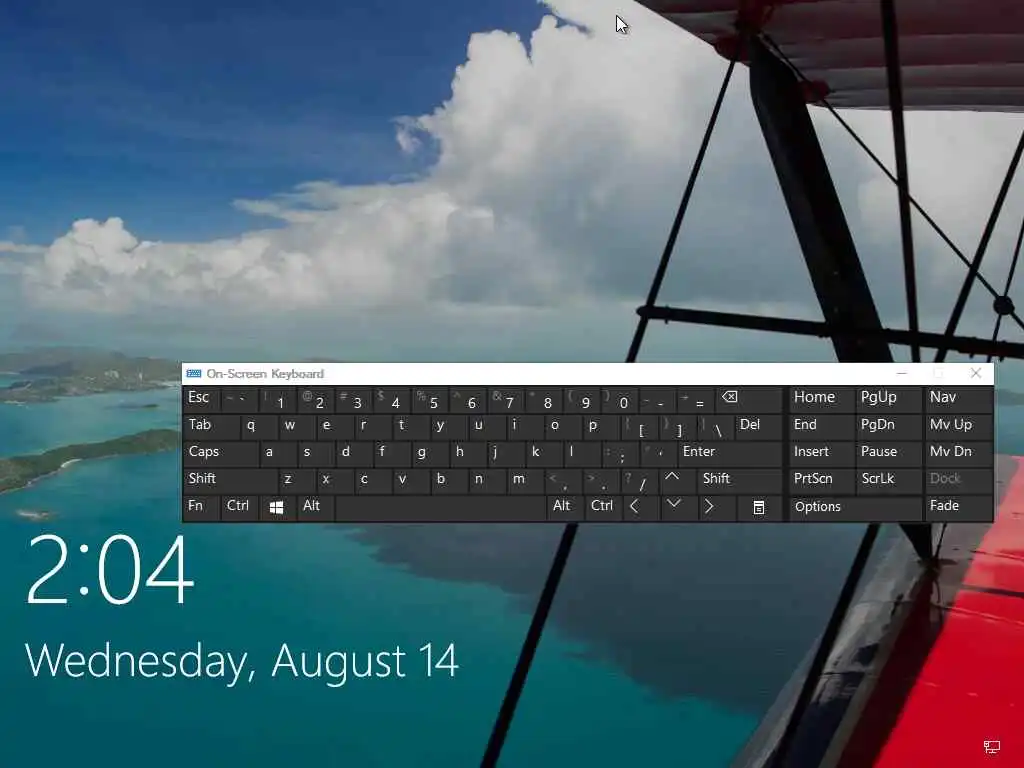Click the Enter key

pos(729,453)
